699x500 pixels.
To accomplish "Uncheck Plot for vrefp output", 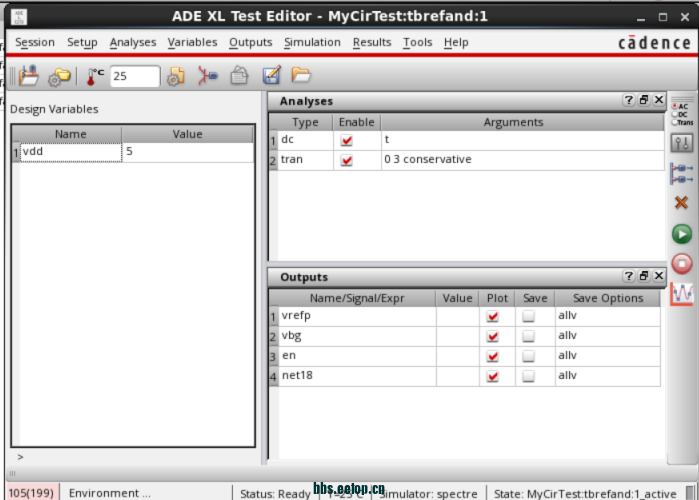I will [493, 316].
